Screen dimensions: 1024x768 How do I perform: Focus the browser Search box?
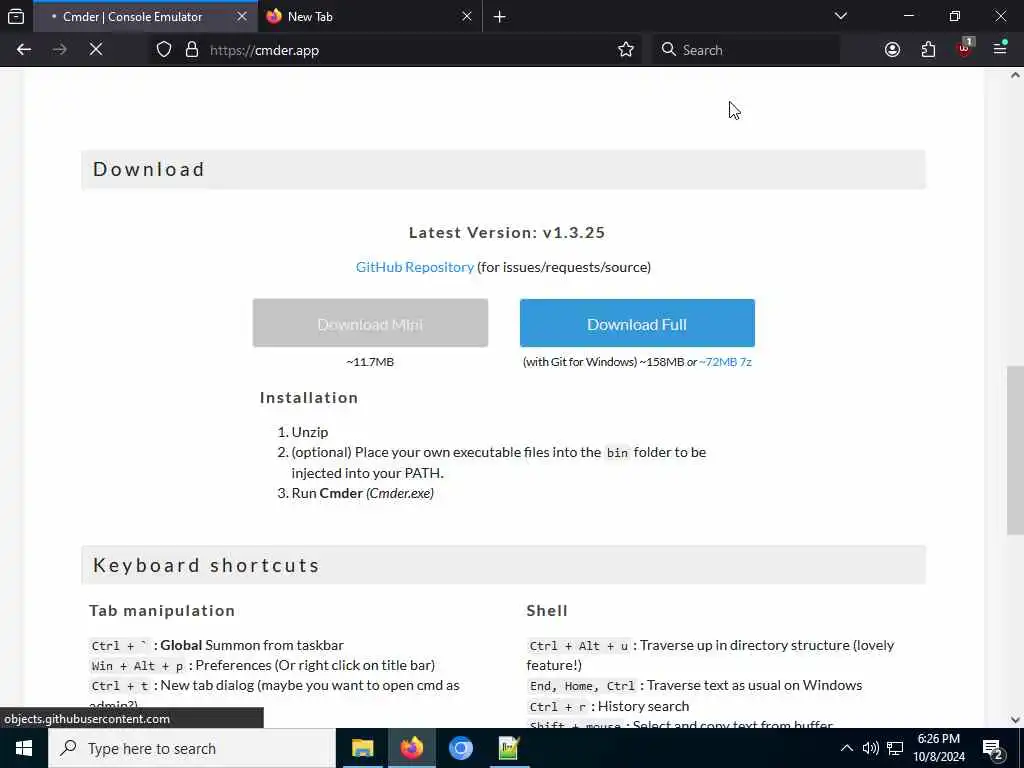click(745, 50)
